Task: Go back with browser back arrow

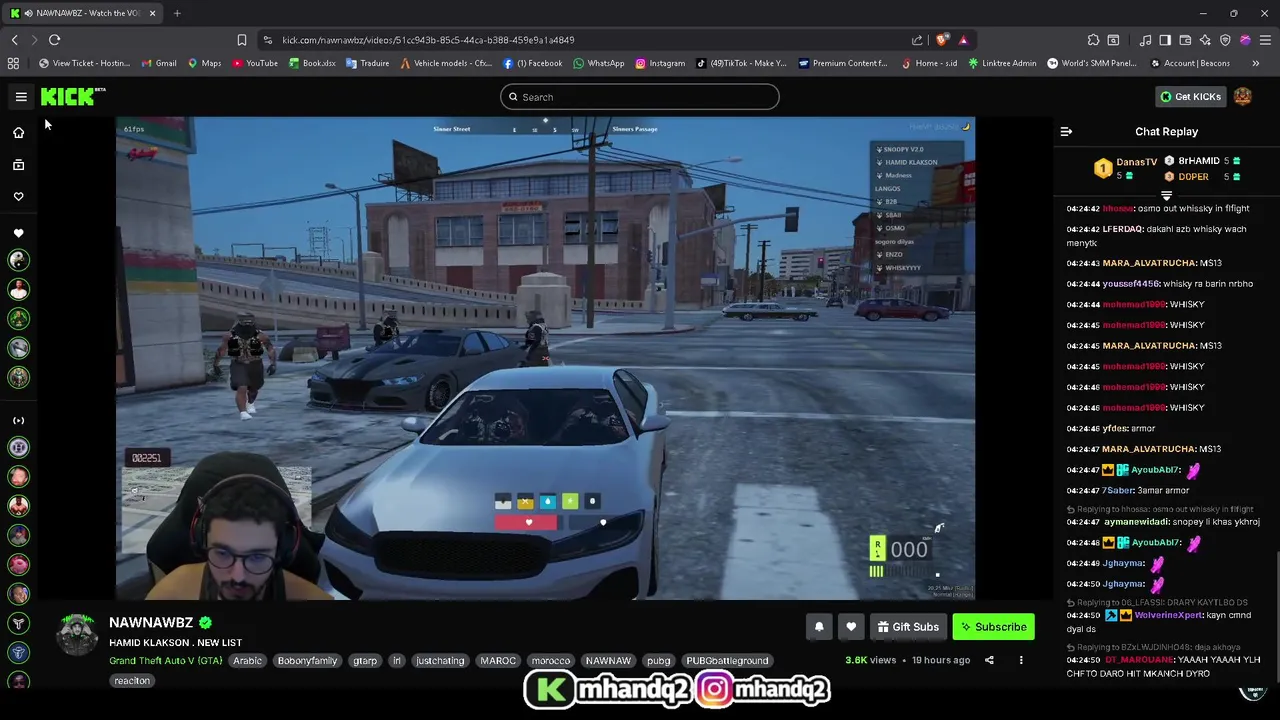Action: pos(14,40)
